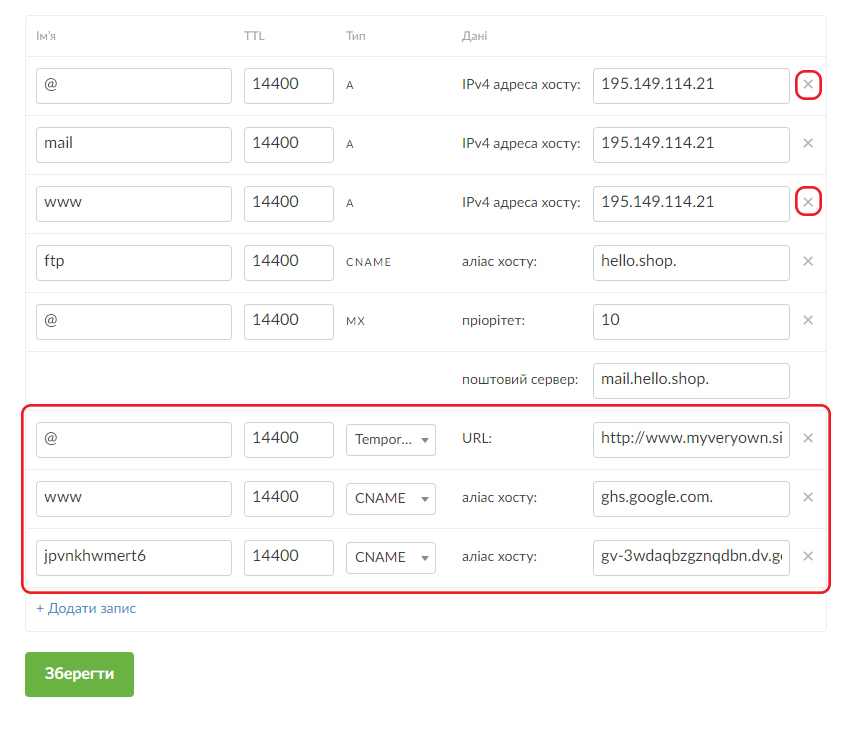Open type dropdown for jpvnkhwmert6 row
The height and width of the screenshot is (729, 862).
coord(391,557)
